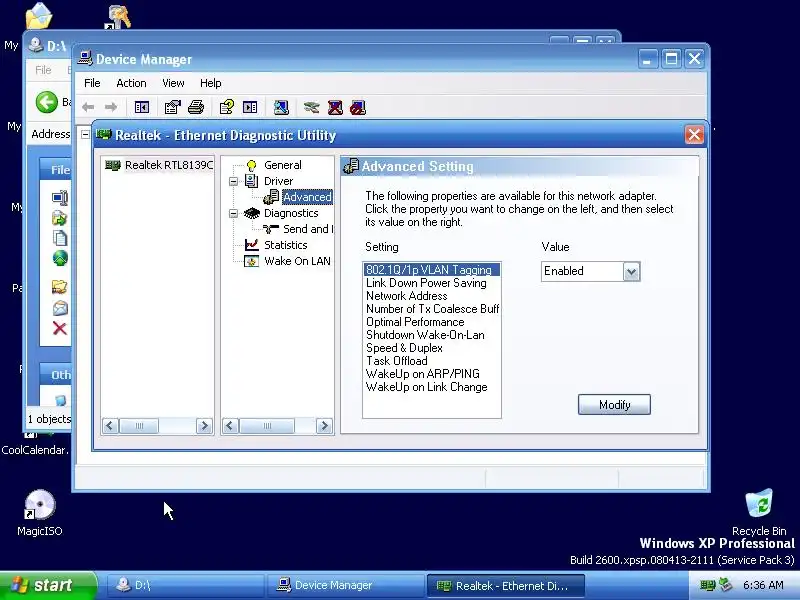800x600 pixels.
Task: Select 802.1Q/1p VLAN Tagging setting
Action: coord(432,270)
